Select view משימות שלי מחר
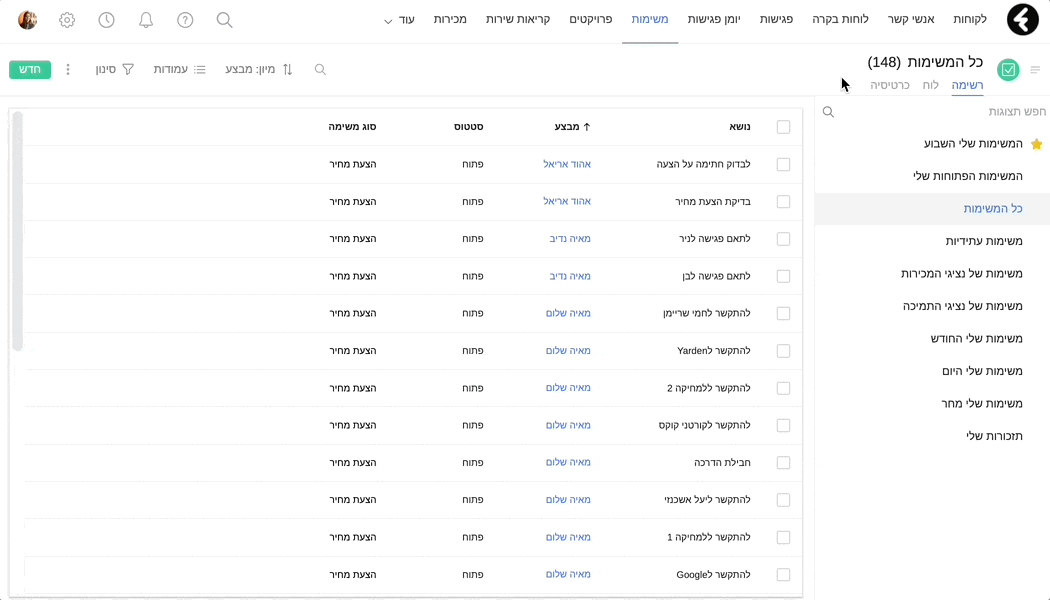This screenshot has height=600, width=1050. [x=982, y=404]
